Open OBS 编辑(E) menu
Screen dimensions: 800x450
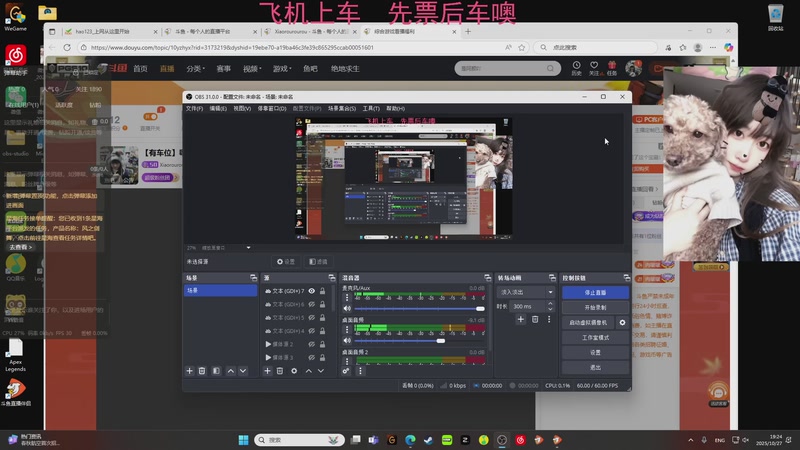tap(218, 108)
